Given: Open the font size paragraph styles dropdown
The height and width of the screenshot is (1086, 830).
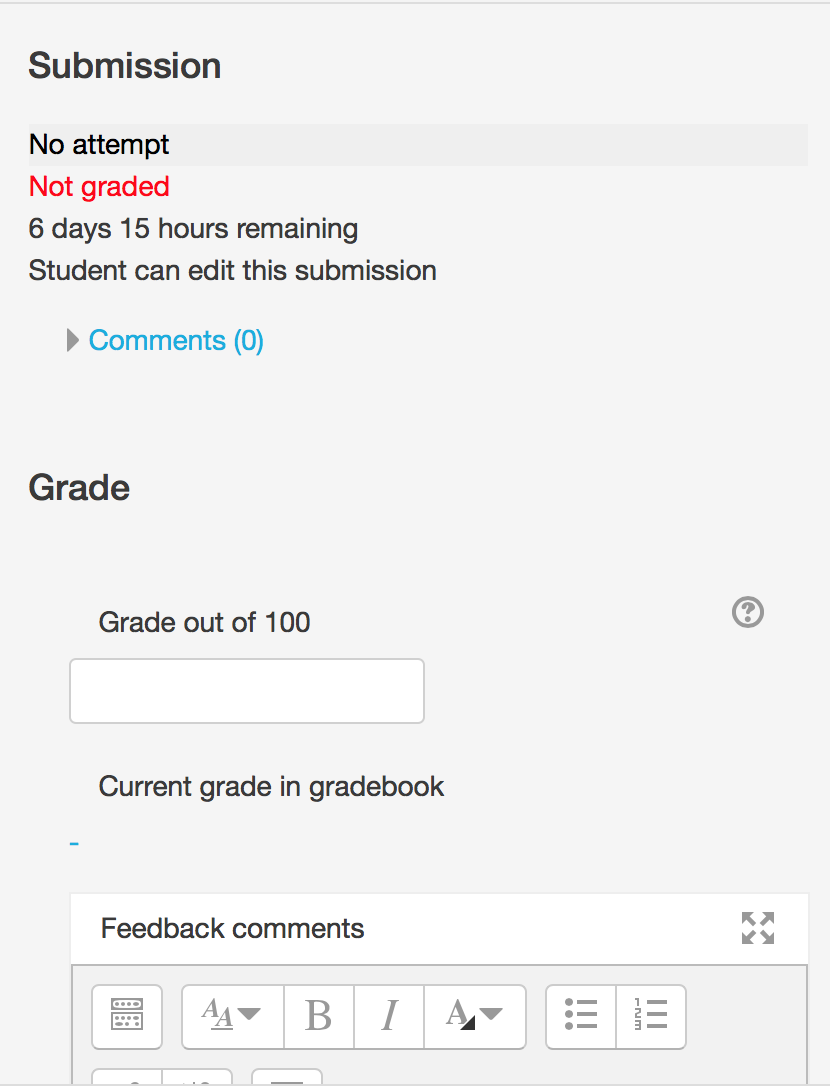Looking at the screenshot, I should click(x=233, y=1016).
